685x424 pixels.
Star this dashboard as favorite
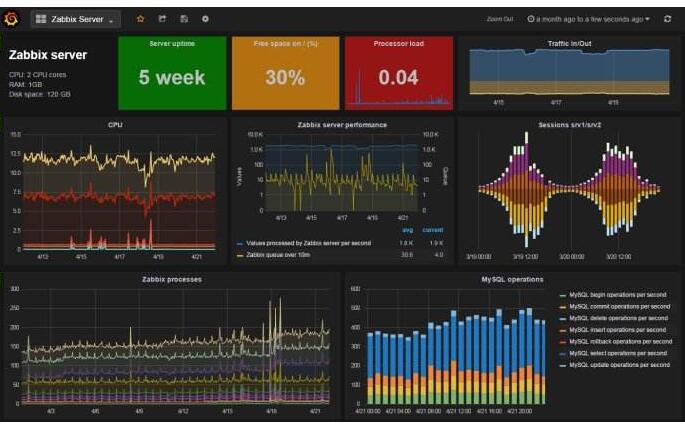pyautogui.click(x=140, y=19)
